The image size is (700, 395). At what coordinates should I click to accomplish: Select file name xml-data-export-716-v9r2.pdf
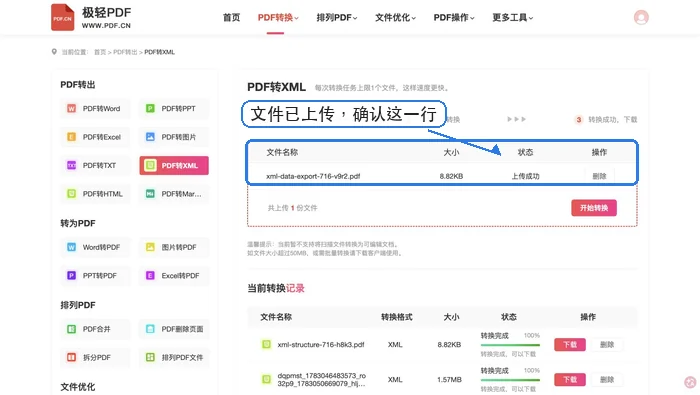tap(313, 176)
